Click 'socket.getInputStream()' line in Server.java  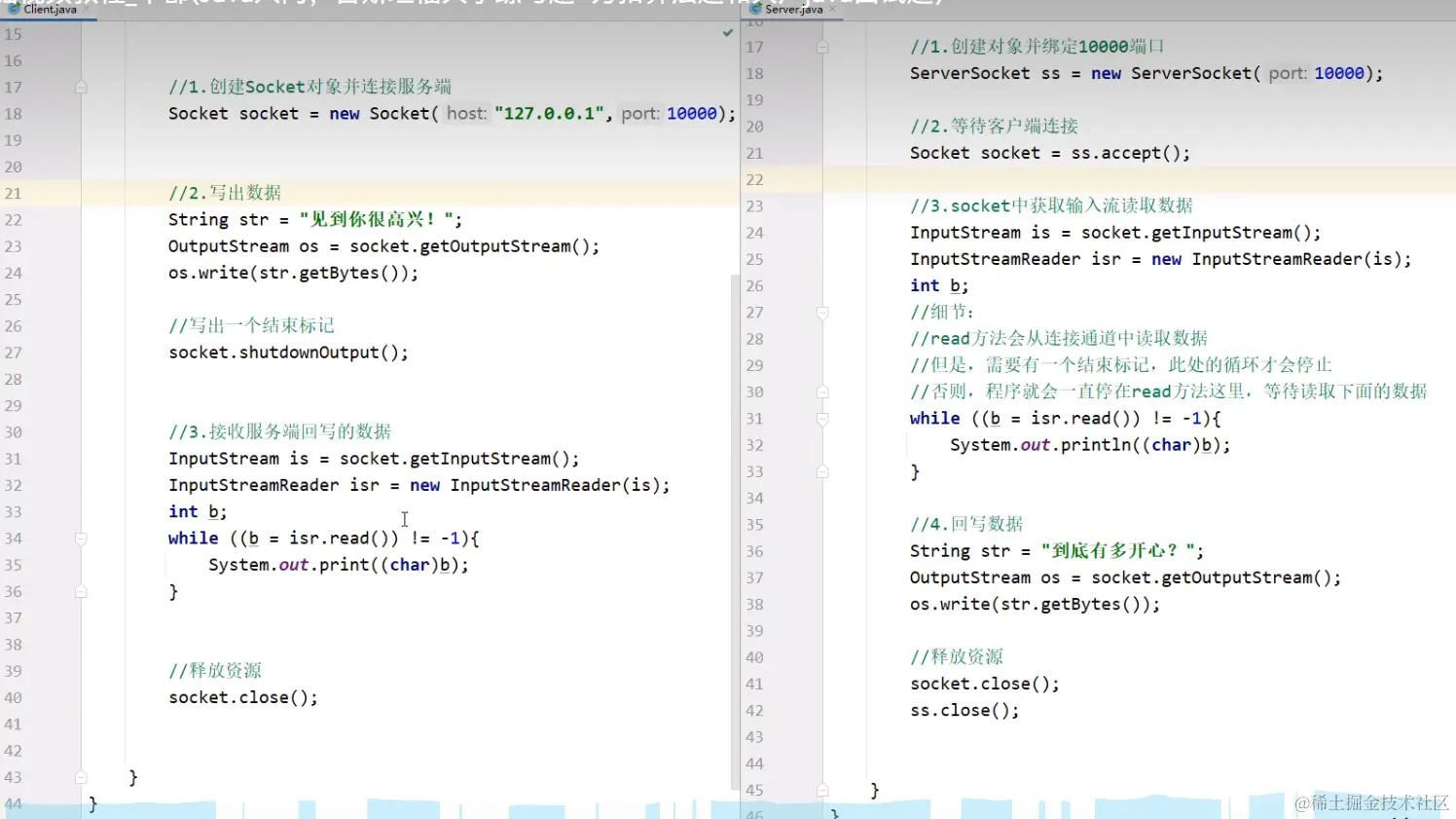1115,233
